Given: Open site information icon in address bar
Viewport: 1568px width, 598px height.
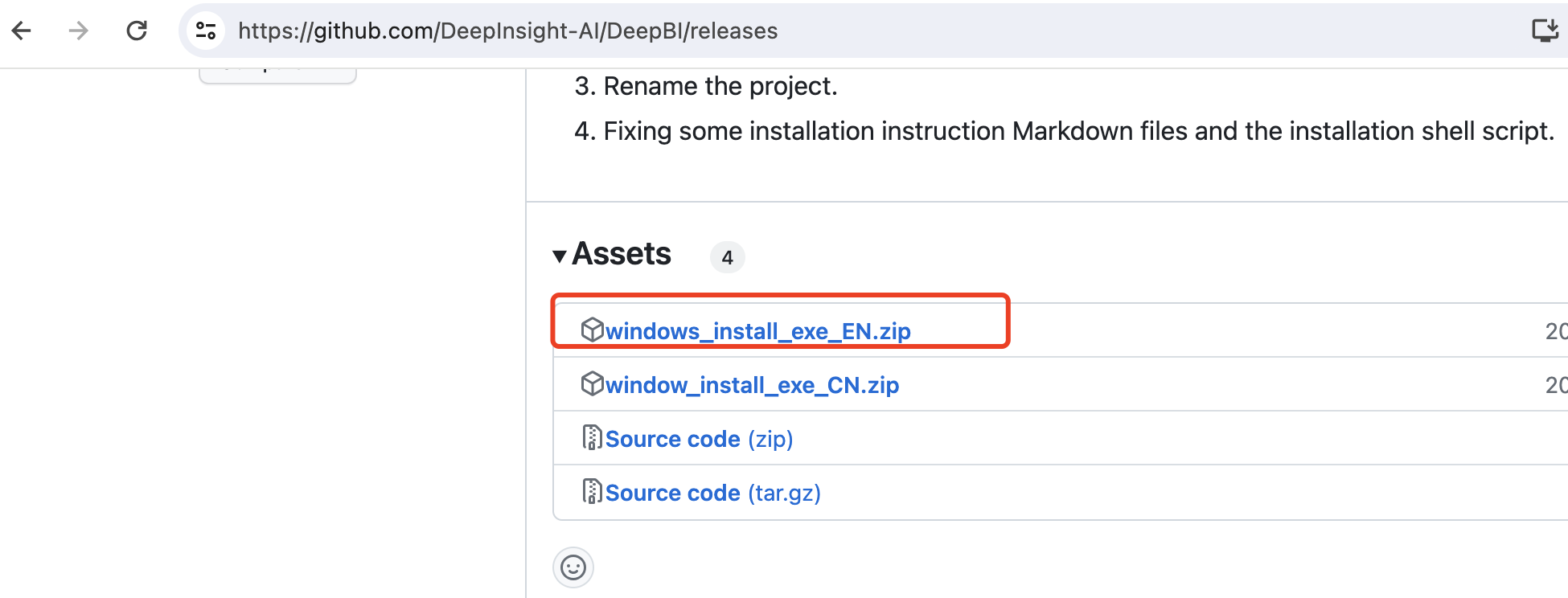Looking at the screenshot, I should click(x=206, y=31).
